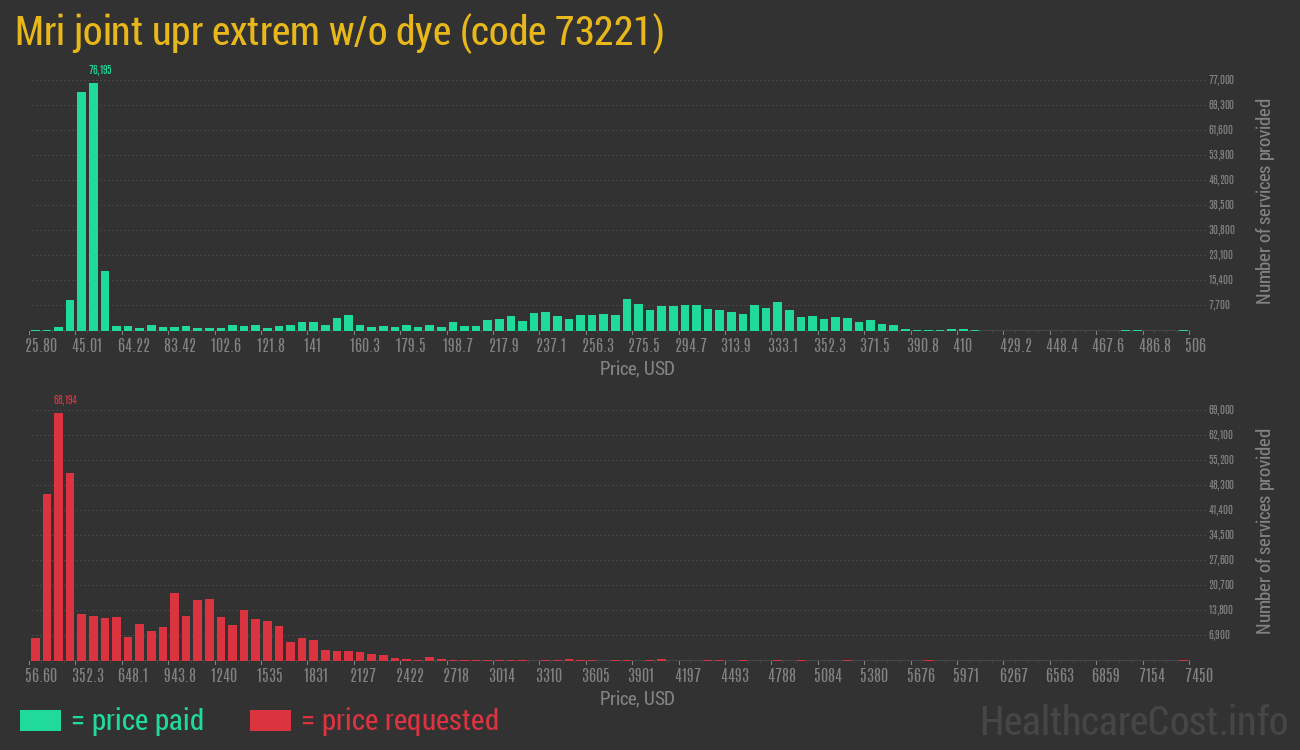Click the 1240 tick on lower x-axis
This screenshot has height=750, width=1300.
pos(224,676)
